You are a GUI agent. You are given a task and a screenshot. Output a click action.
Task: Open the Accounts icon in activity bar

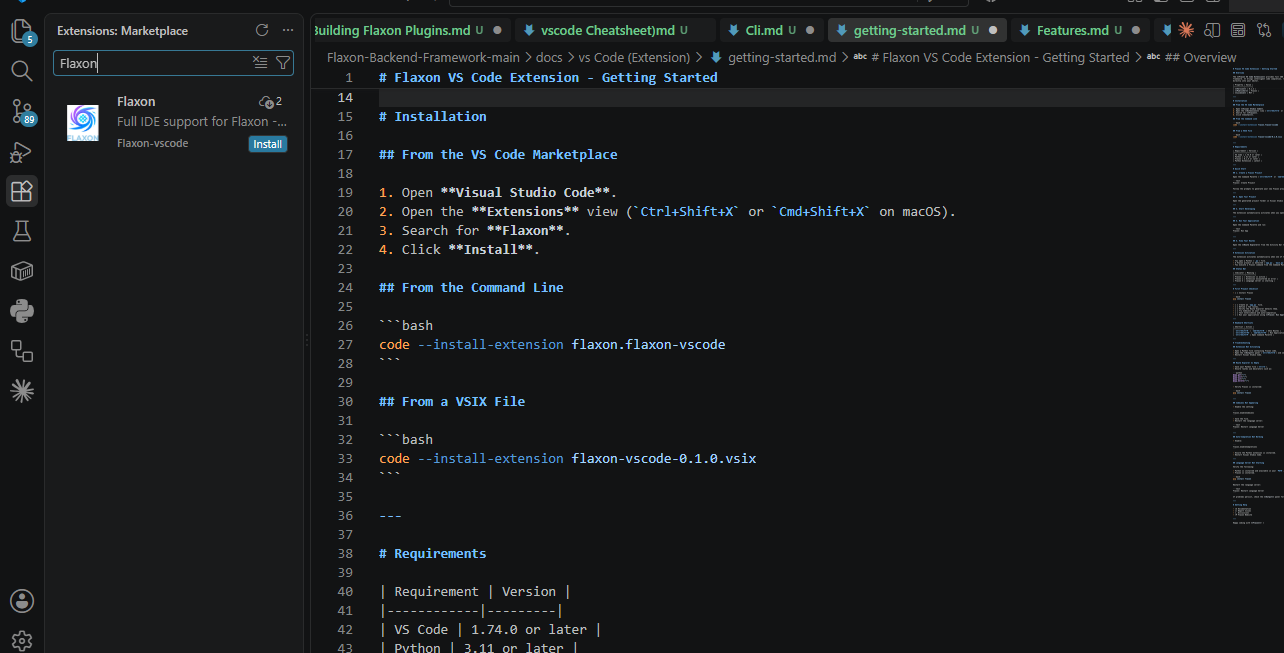[21, 600]
